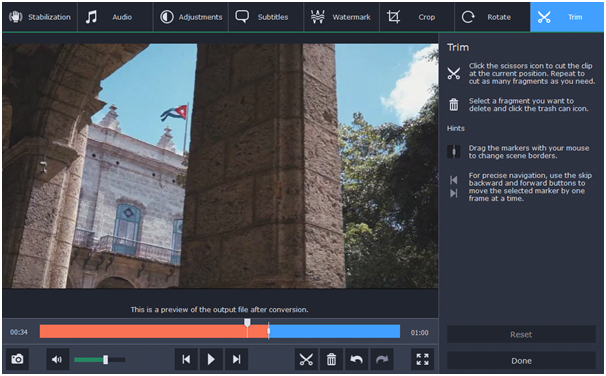Click the video preview image
This screenshot has width=606, height=376.
pyautogui.click(x=220, y=166)
